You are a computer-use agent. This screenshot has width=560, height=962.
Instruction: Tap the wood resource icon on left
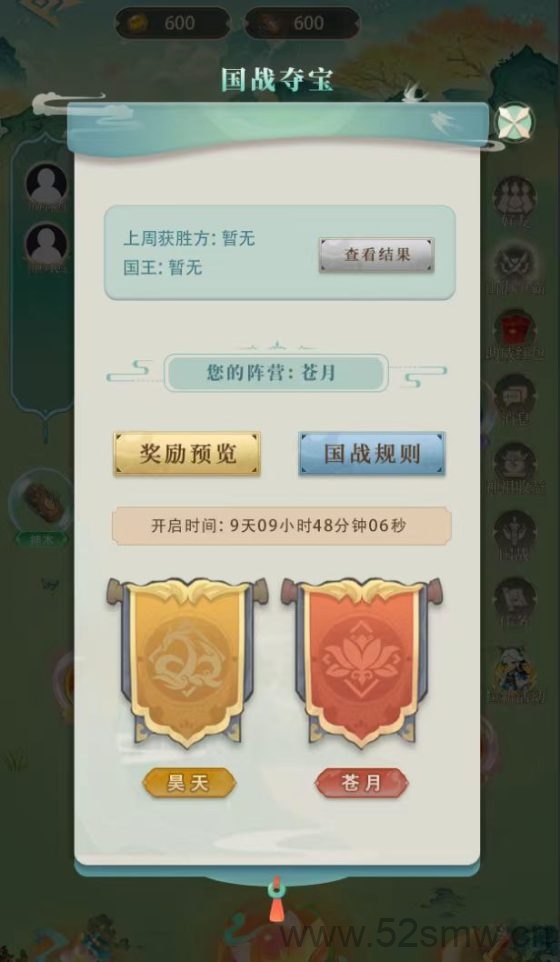[x=40, y=501]
